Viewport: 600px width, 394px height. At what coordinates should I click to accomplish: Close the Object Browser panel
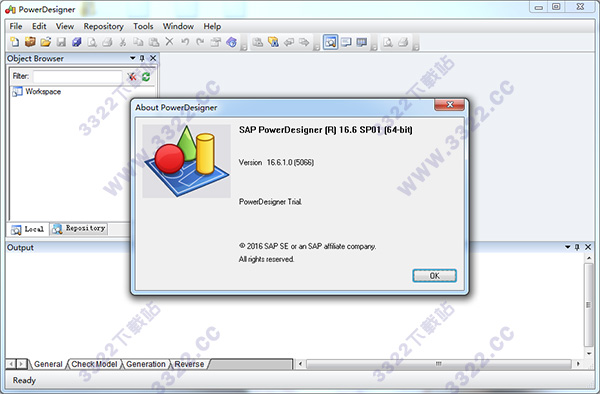pos(153,58)
